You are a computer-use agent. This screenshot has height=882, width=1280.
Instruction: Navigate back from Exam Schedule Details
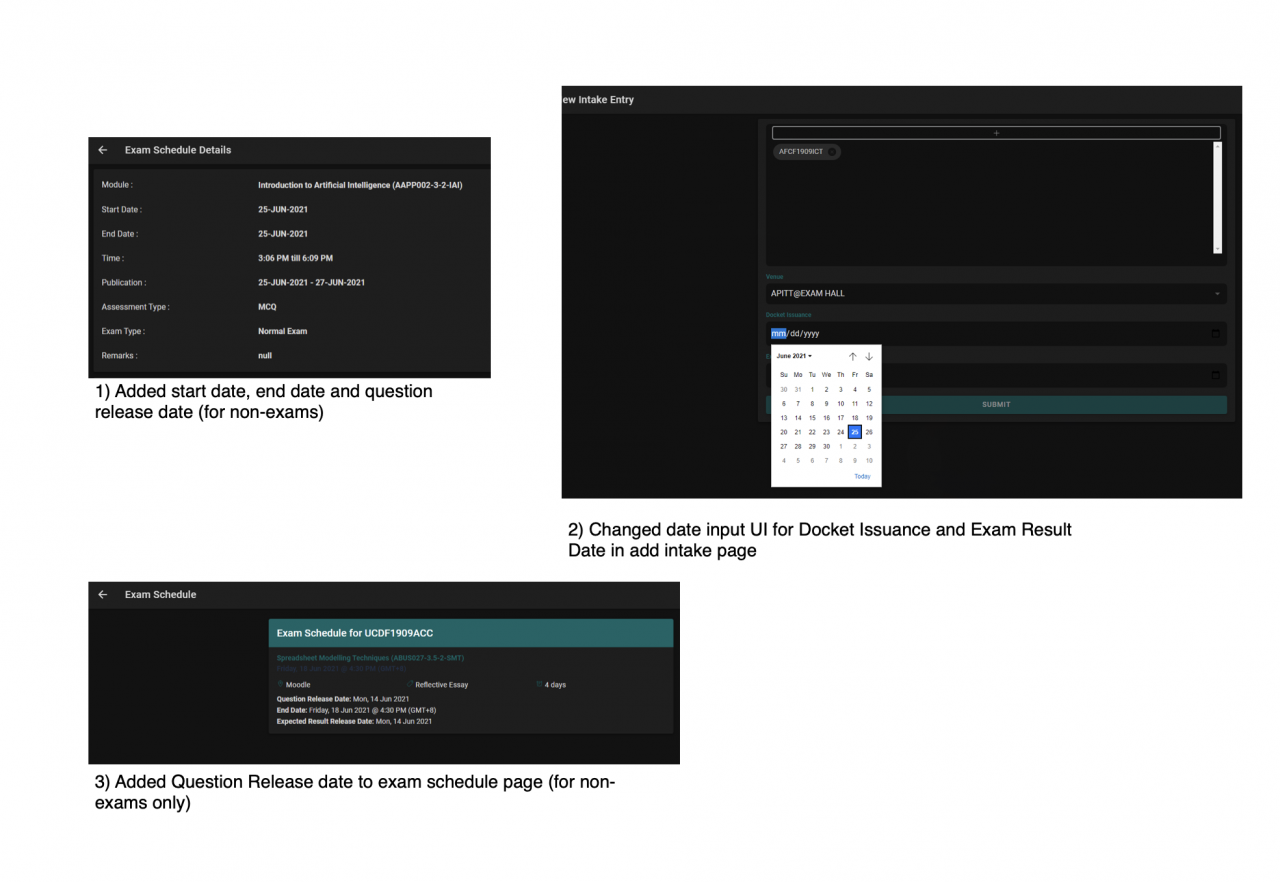click(103, 150)
